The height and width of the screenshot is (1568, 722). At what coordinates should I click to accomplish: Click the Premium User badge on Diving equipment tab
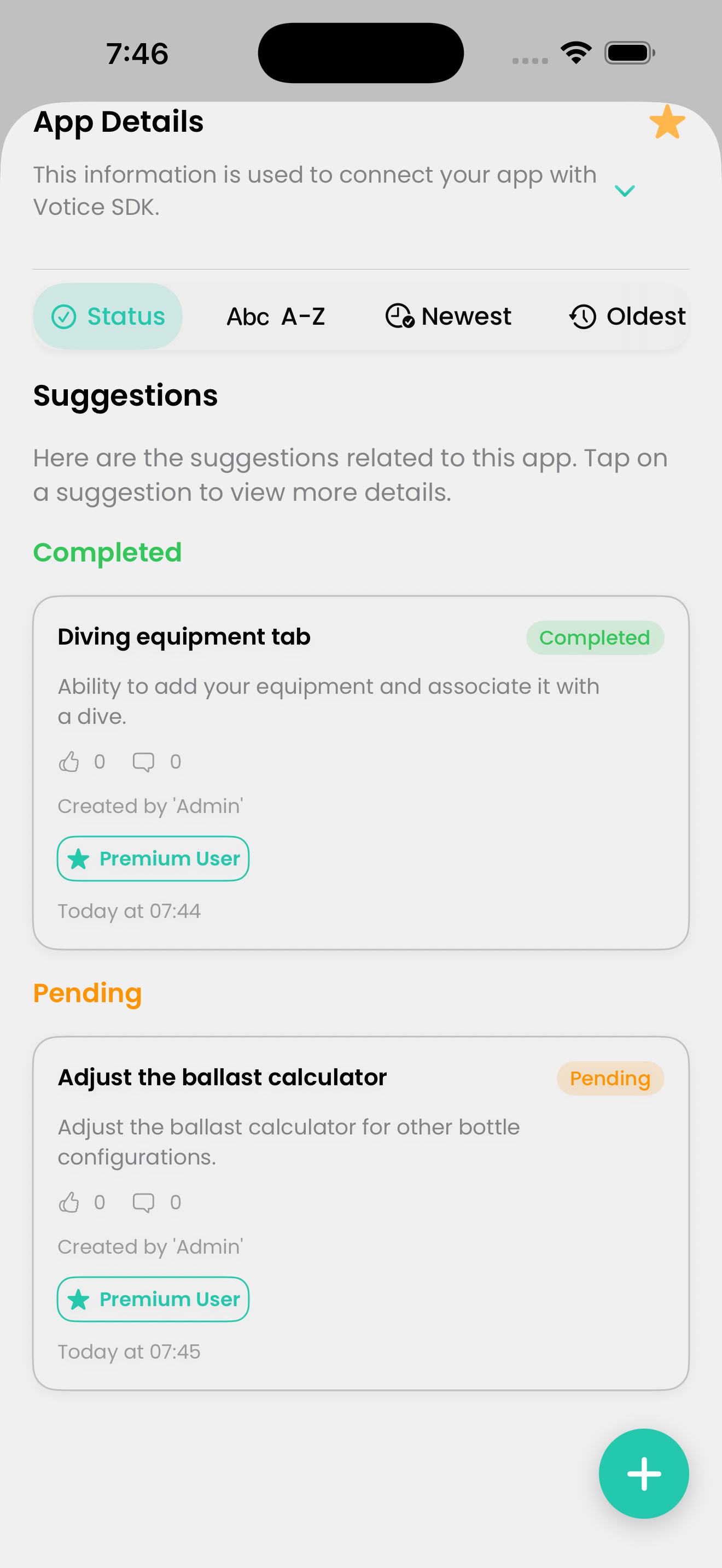152,858
